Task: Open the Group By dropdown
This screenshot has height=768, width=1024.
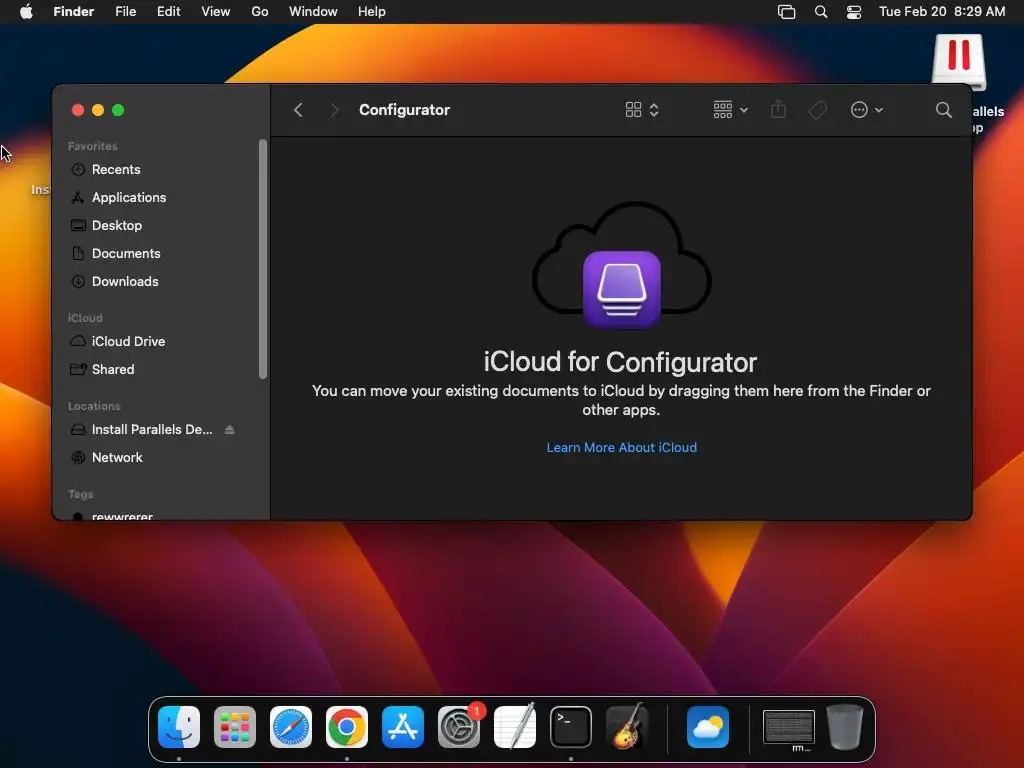Action: coord(730,110)
